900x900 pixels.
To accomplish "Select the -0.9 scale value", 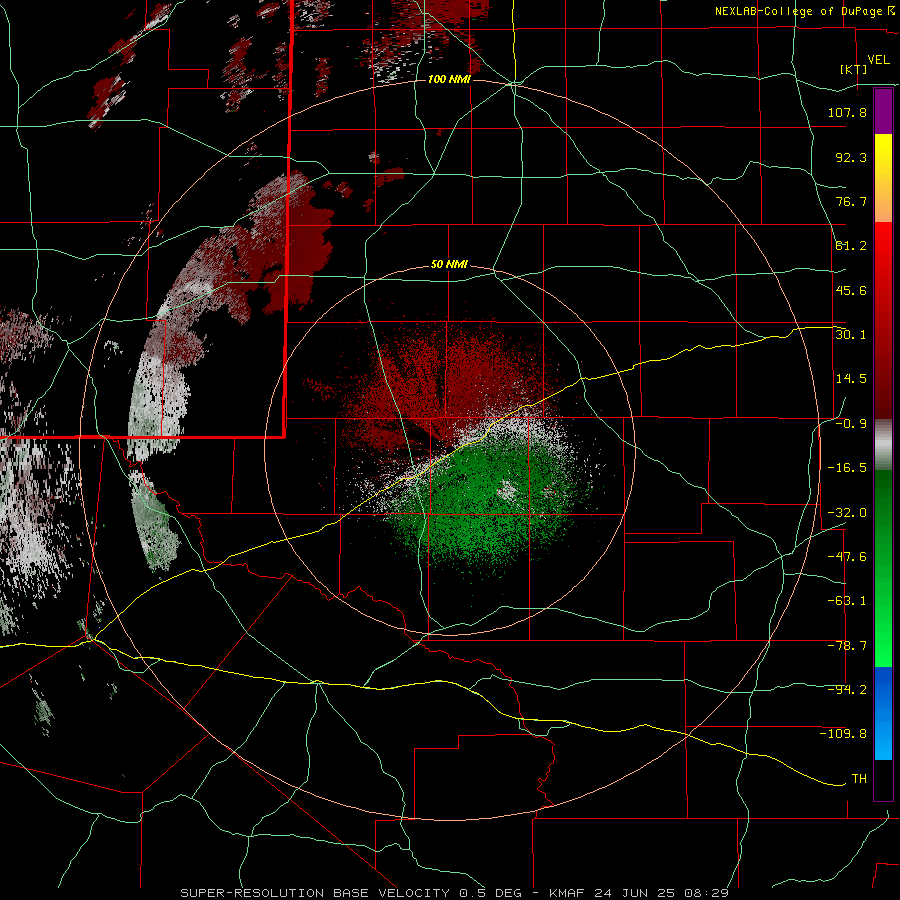I will 851,424.
